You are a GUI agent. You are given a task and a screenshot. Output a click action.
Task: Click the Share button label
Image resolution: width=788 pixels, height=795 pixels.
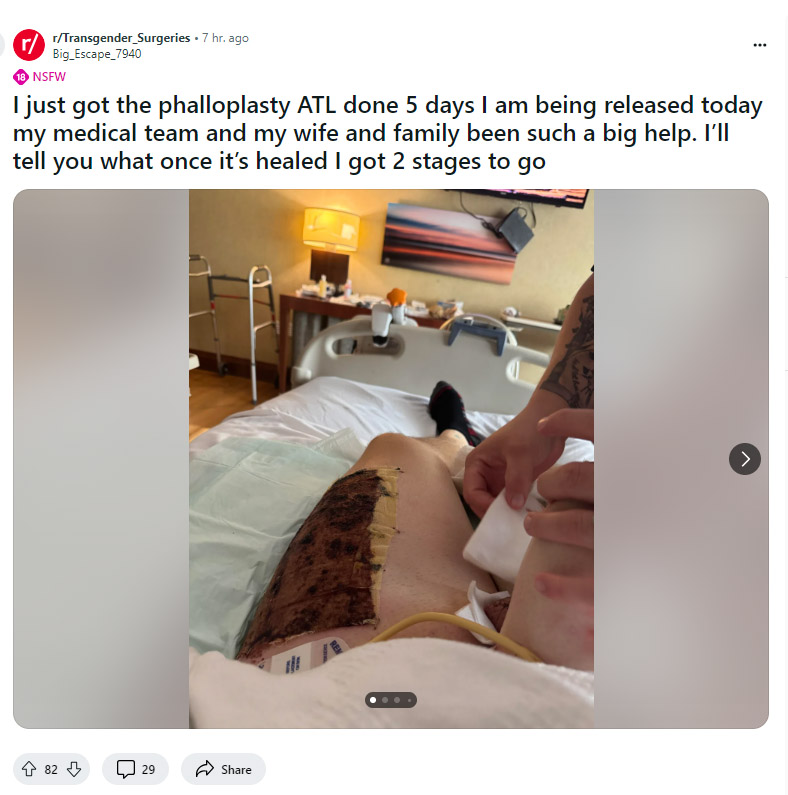click(x=236, y=770)
